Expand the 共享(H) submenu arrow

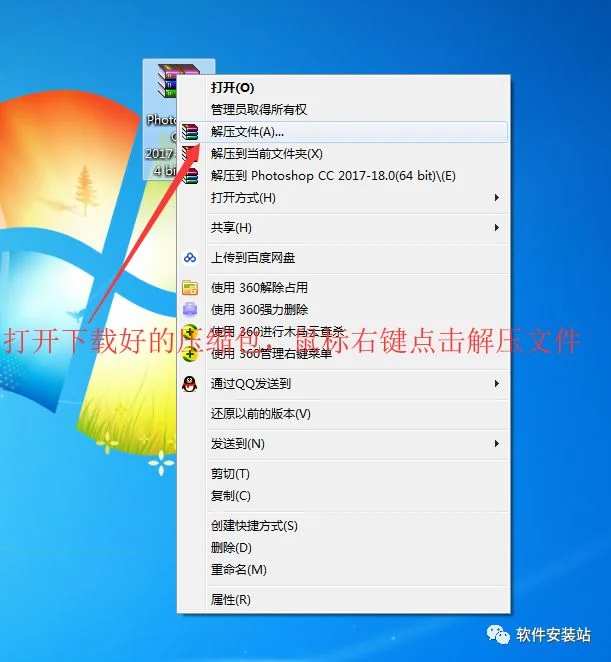pos(497,228)
